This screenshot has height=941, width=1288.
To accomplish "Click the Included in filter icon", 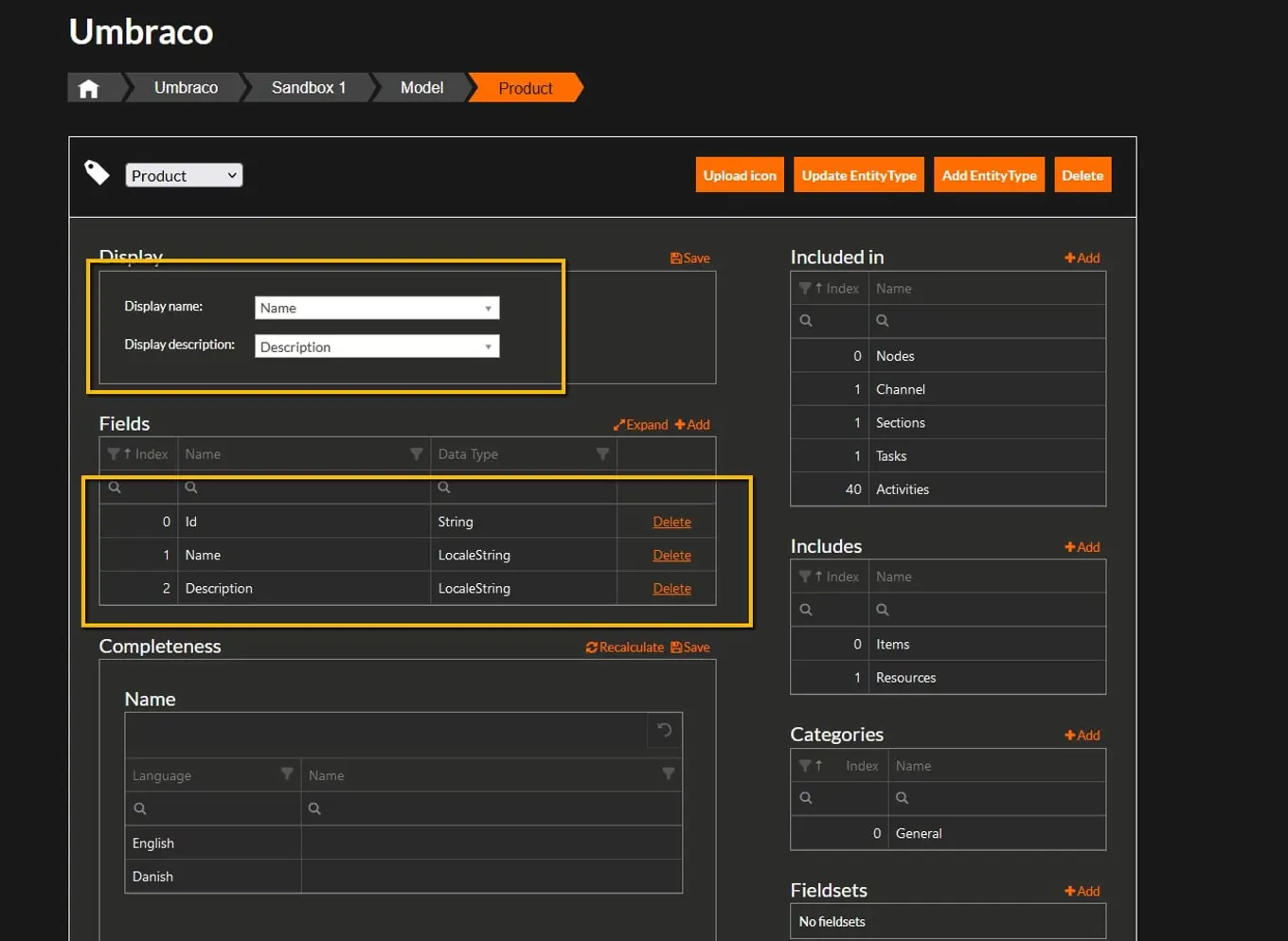I will pyautogui.click(x=805, y=288).
